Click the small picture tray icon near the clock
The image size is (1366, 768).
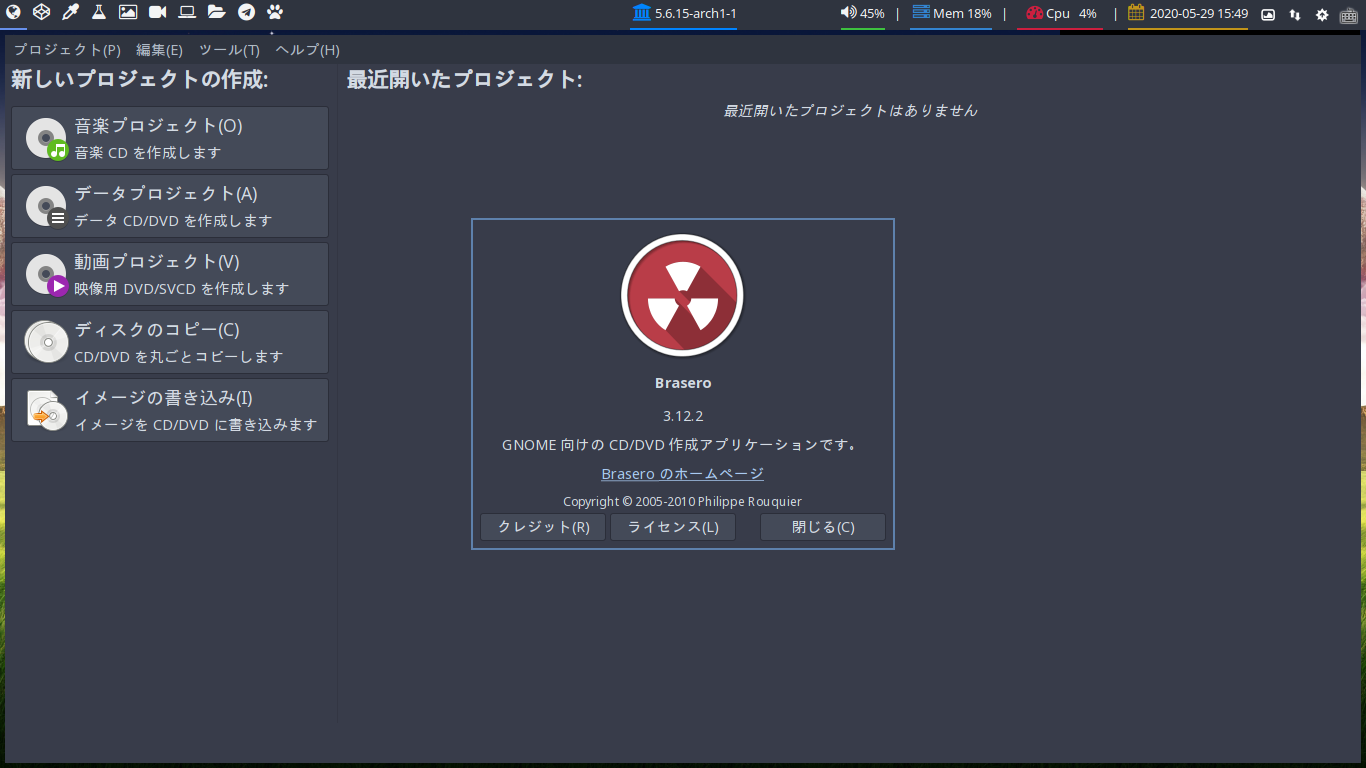1268,14
